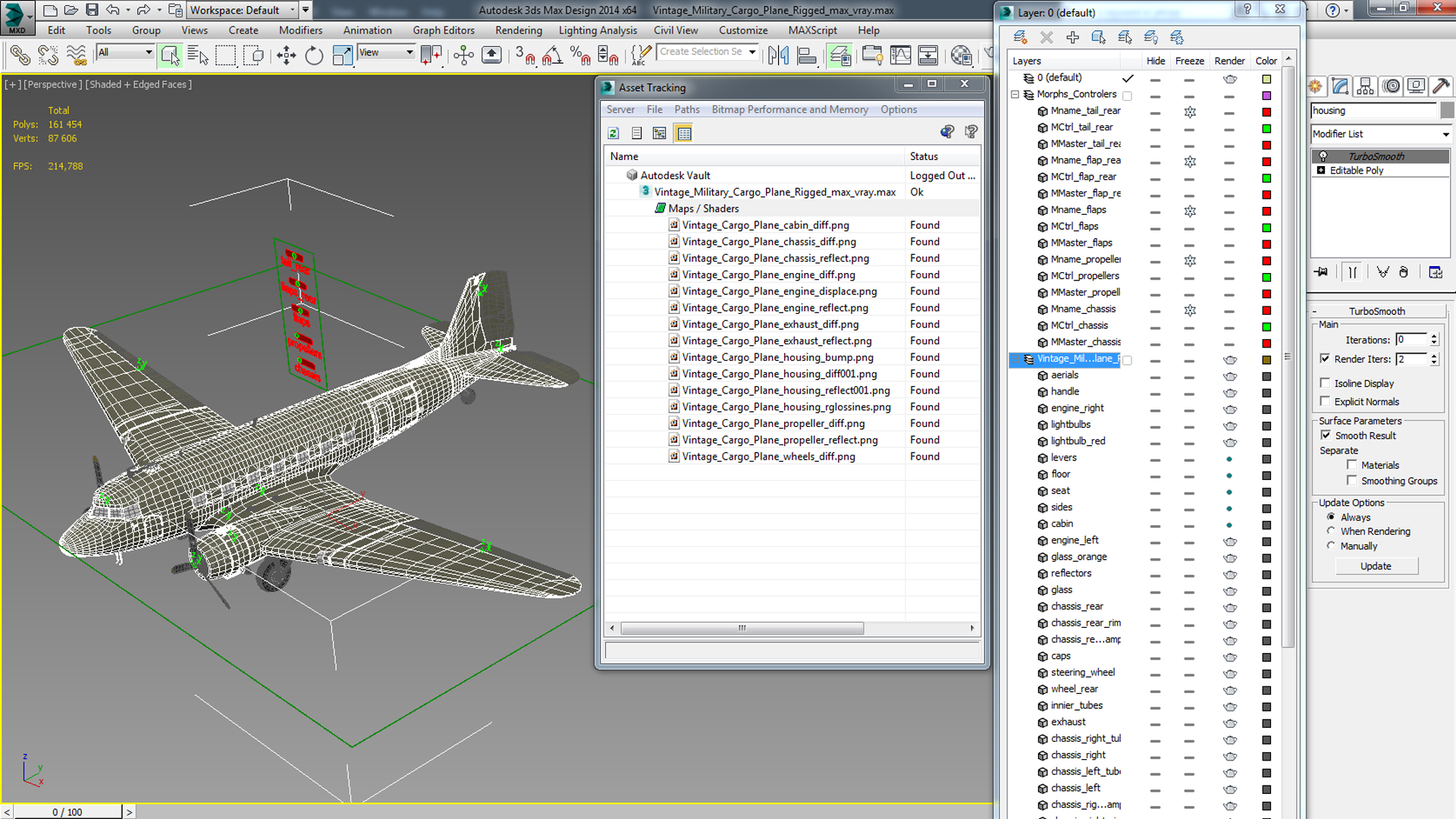Image resolution: width=1456 pixels, height=819 pixels.
Task: Select Highlighted Objects and Layers icon
Action: (x=1098, y=37)
